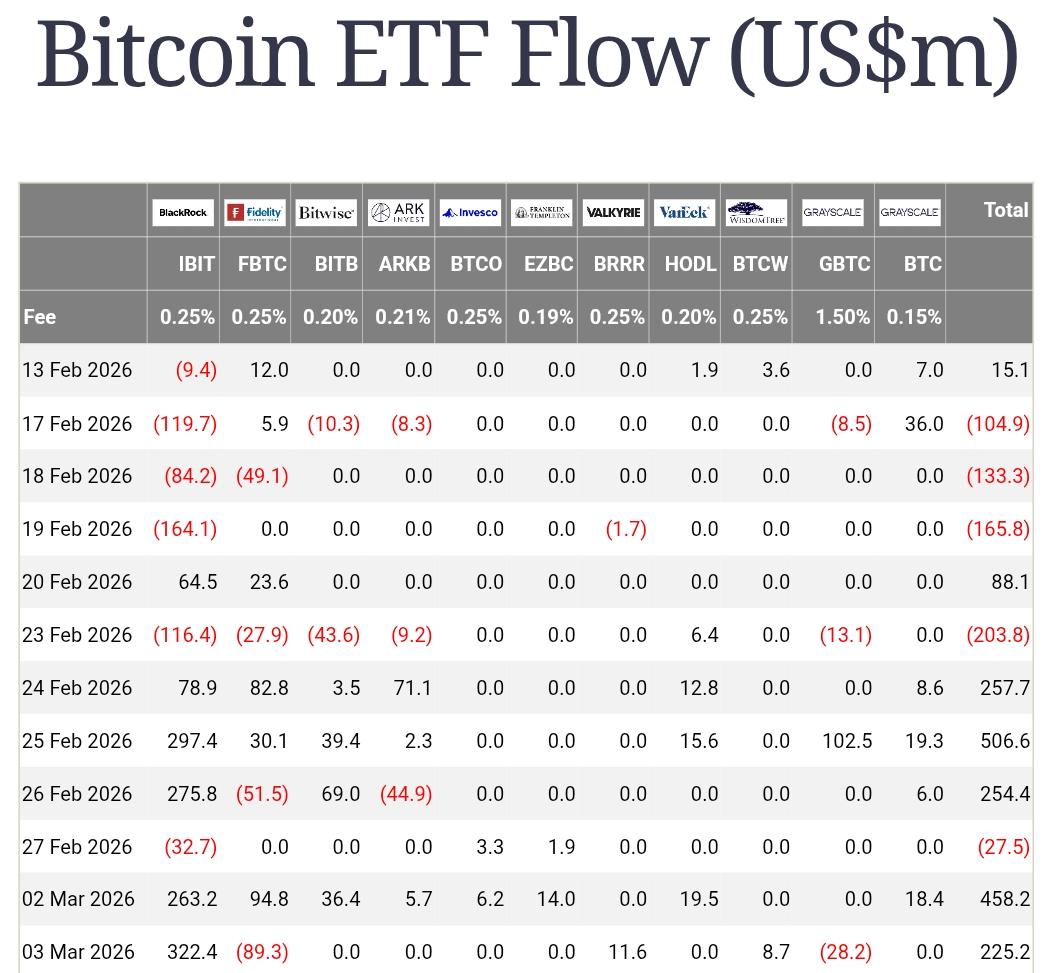Select the GBTC ticker header
Viewport: 1046px width, 973px height.
[844, 264]
